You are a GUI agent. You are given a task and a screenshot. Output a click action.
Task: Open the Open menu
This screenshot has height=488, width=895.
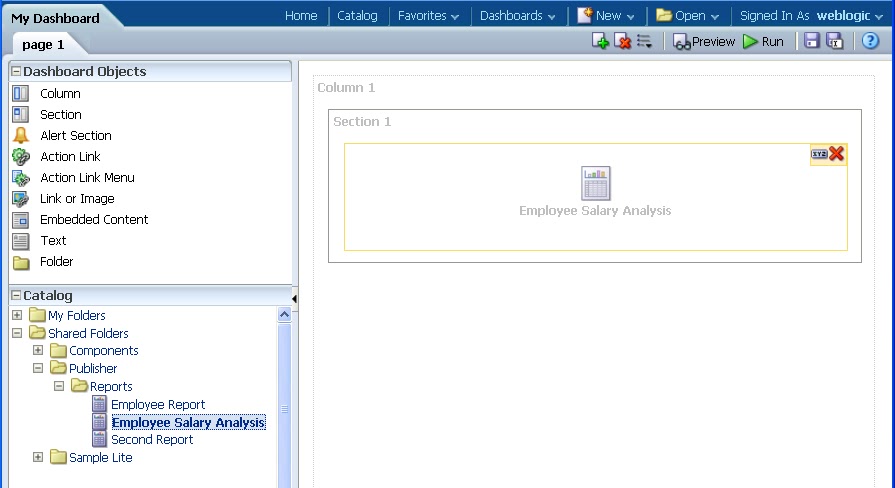687,15
